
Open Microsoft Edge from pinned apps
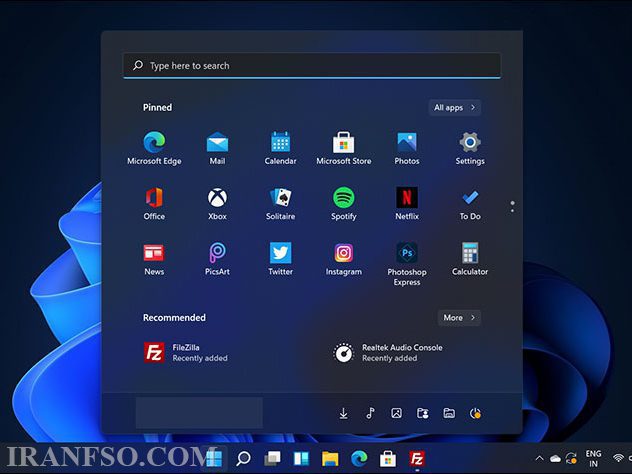[154, 148]
